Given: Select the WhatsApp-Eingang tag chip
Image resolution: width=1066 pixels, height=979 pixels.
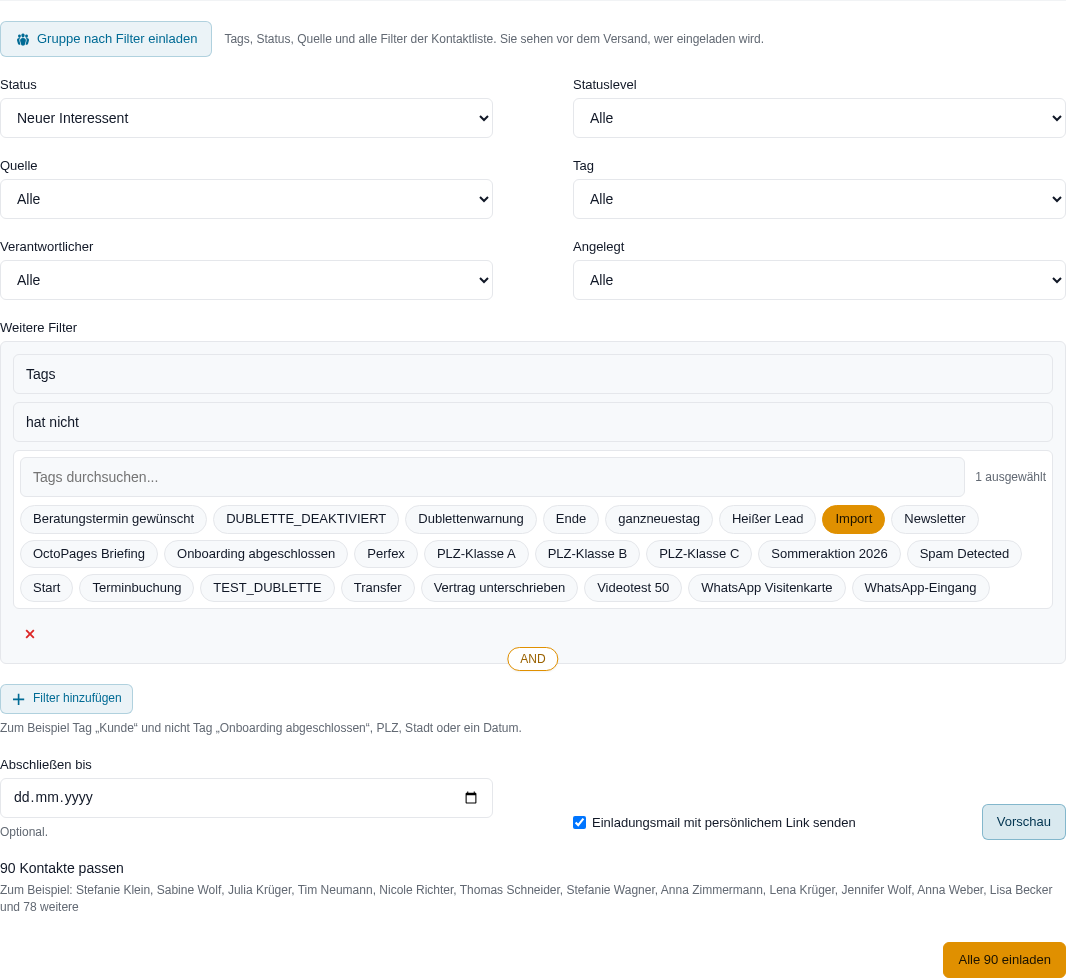Looking at the screenshot, I should pos(920,588).
